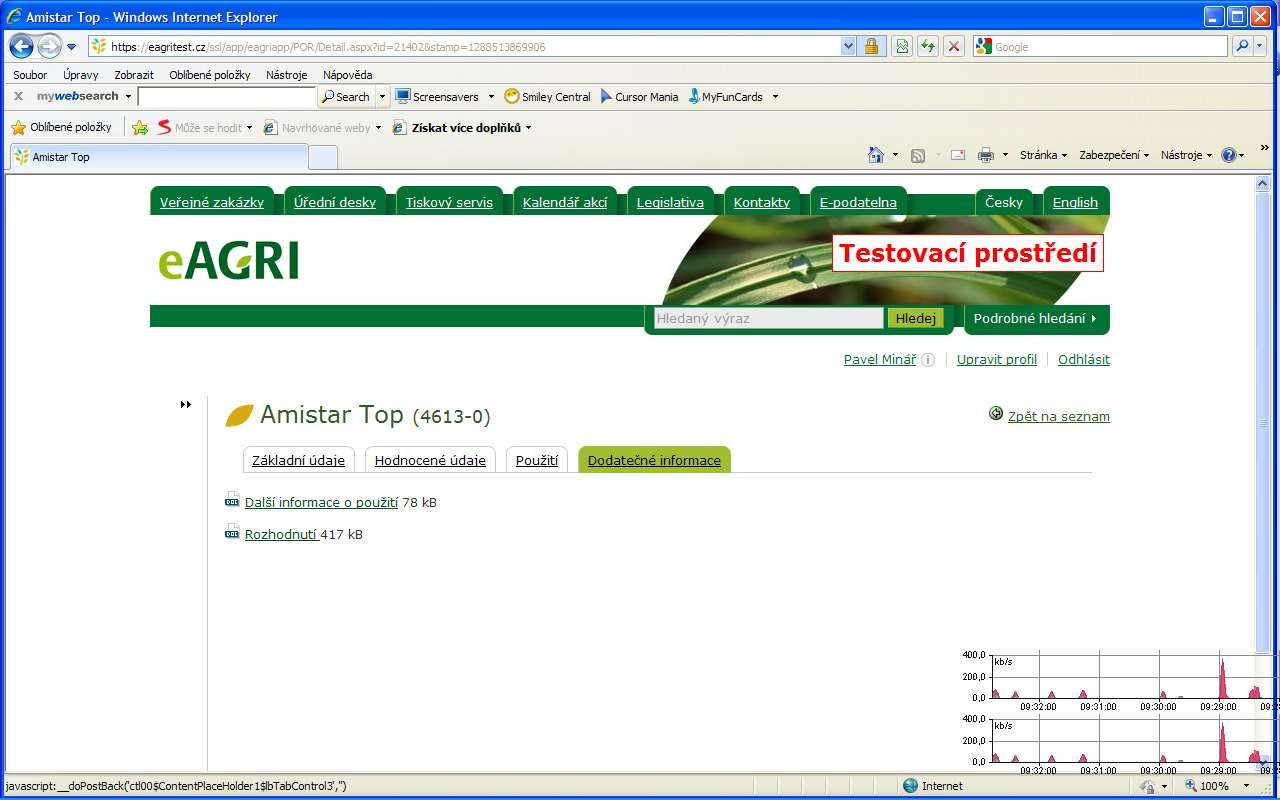The width and height of the screenshot is (1280, 800).
Task: Open the Nápověda menu
Action: pyautogui.click(x=347, y=75)
